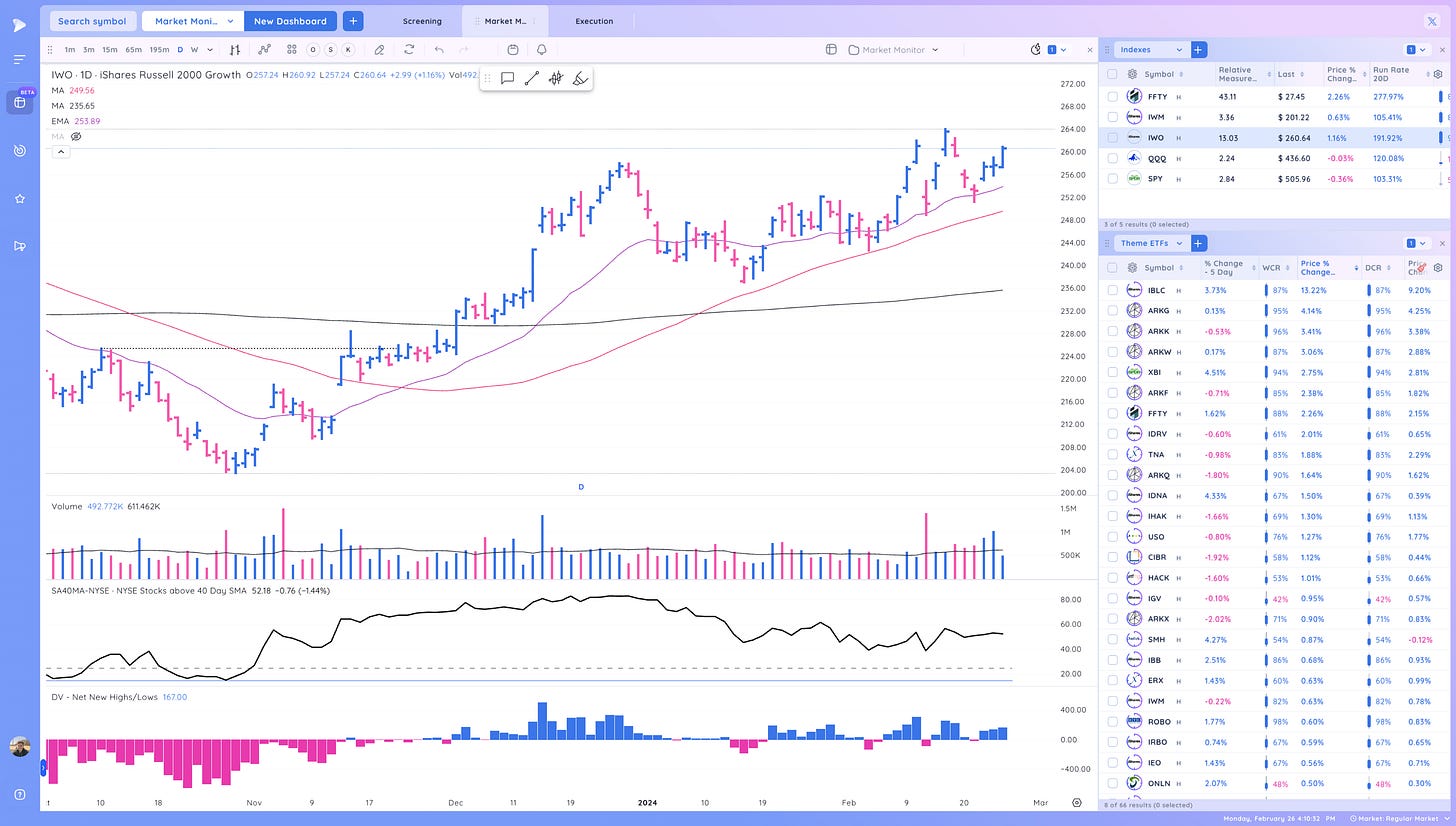The image size is (1456, 826).
Task: Check the select-all checkbox in Theme ETFs header
Action: click(1112, 268)
